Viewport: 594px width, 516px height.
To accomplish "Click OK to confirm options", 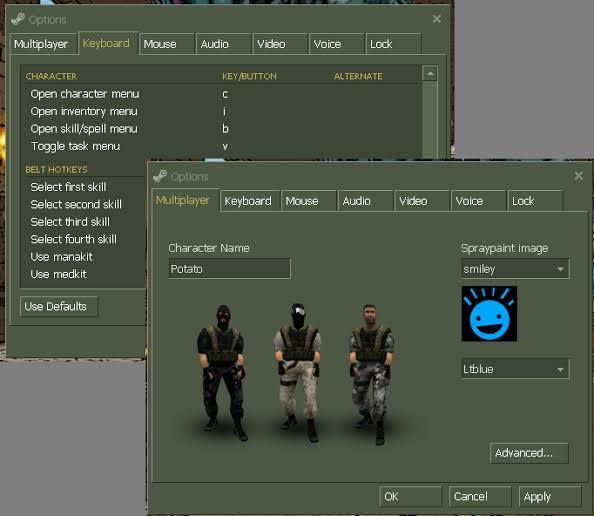I will (x=411, y=496).
